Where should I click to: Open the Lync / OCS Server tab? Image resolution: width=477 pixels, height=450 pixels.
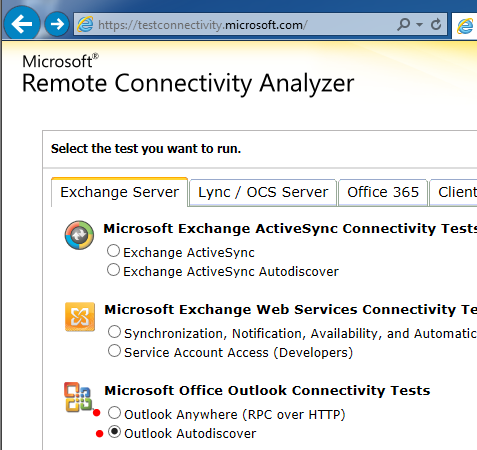(x=263, y=192)
